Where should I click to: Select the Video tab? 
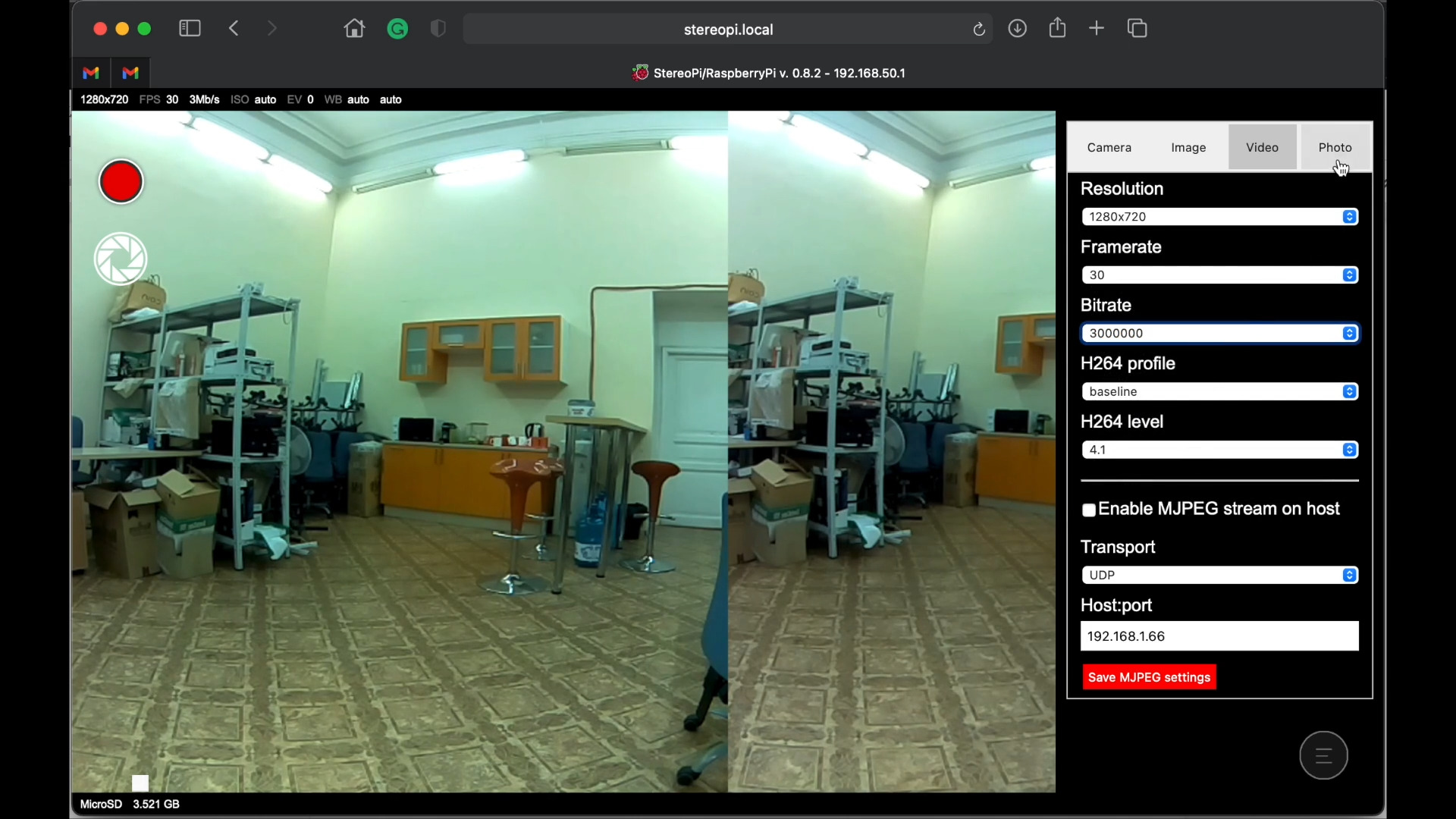point(1262,148)
